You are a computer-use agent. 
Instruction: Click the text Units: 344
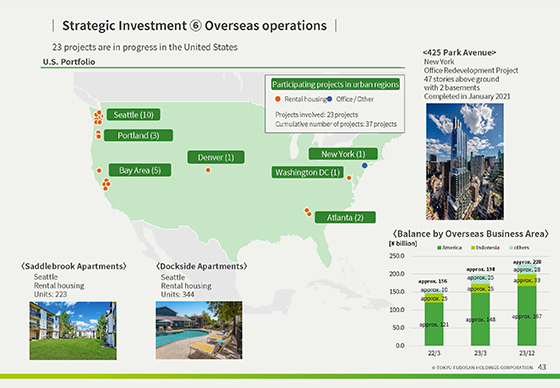click(x=178, y=294)
